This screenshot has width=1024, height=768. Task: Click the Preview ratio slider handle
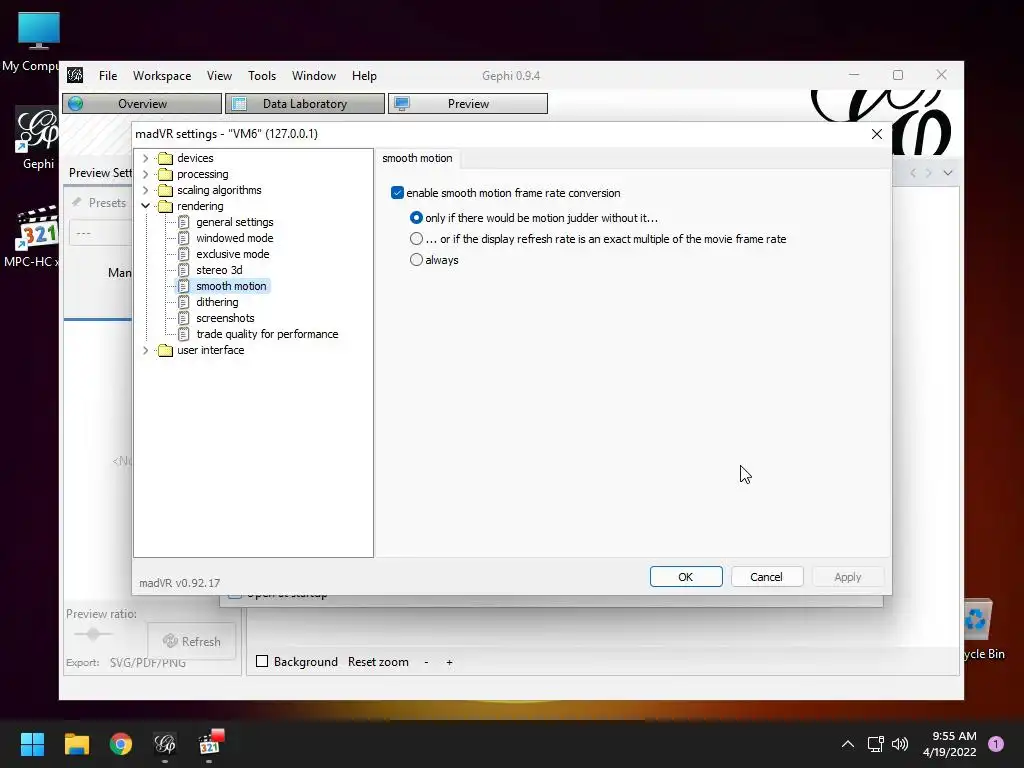[93, 634]
